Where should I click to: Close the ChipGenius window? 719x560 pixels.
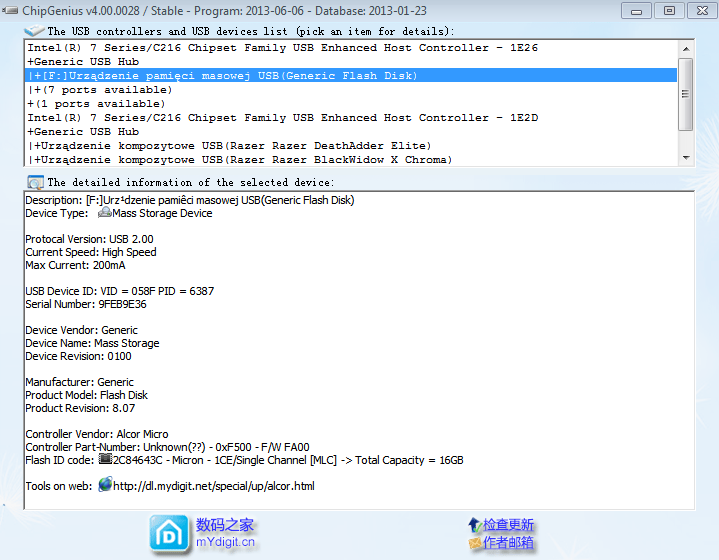pyautogui.click(x=702, y=11)
